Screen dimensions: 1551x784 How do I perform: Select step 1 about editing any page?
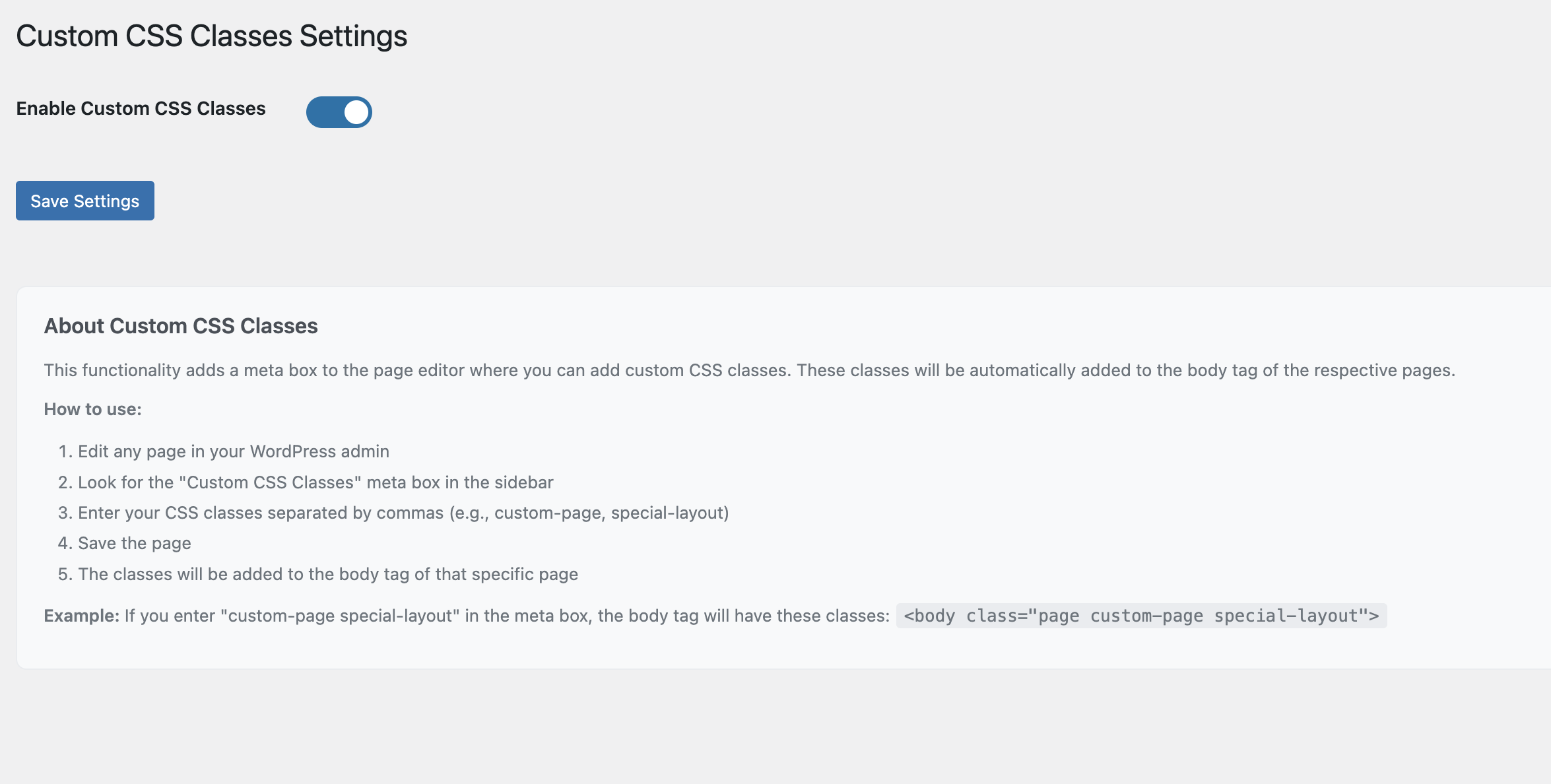point(233,451)
